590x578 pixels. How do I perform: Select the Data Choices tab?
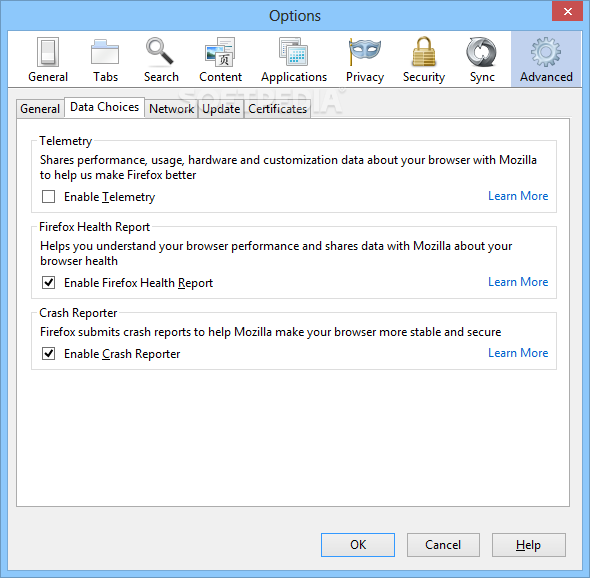click(x=105, y=107)
